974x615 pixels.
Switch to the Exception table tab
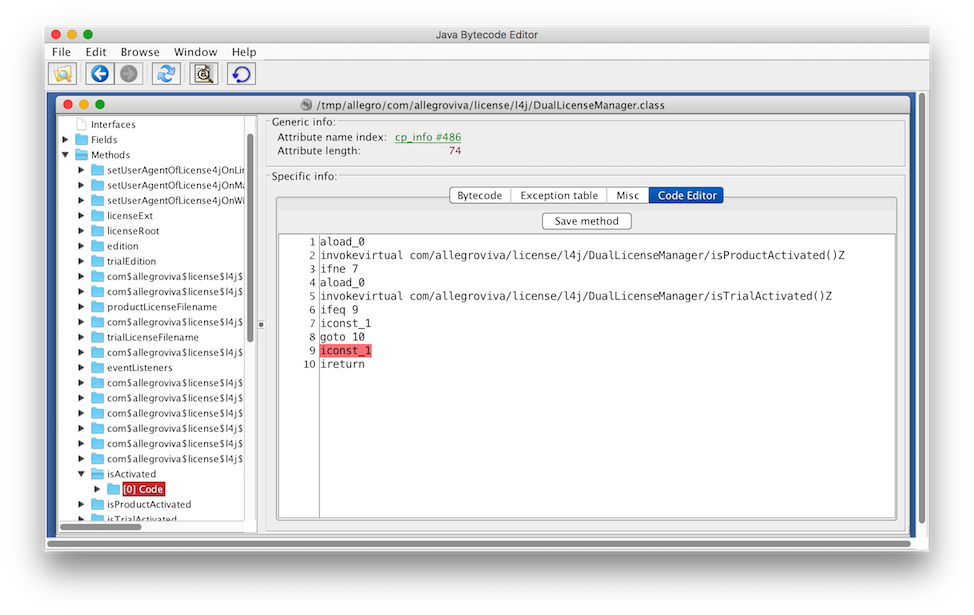559,195
